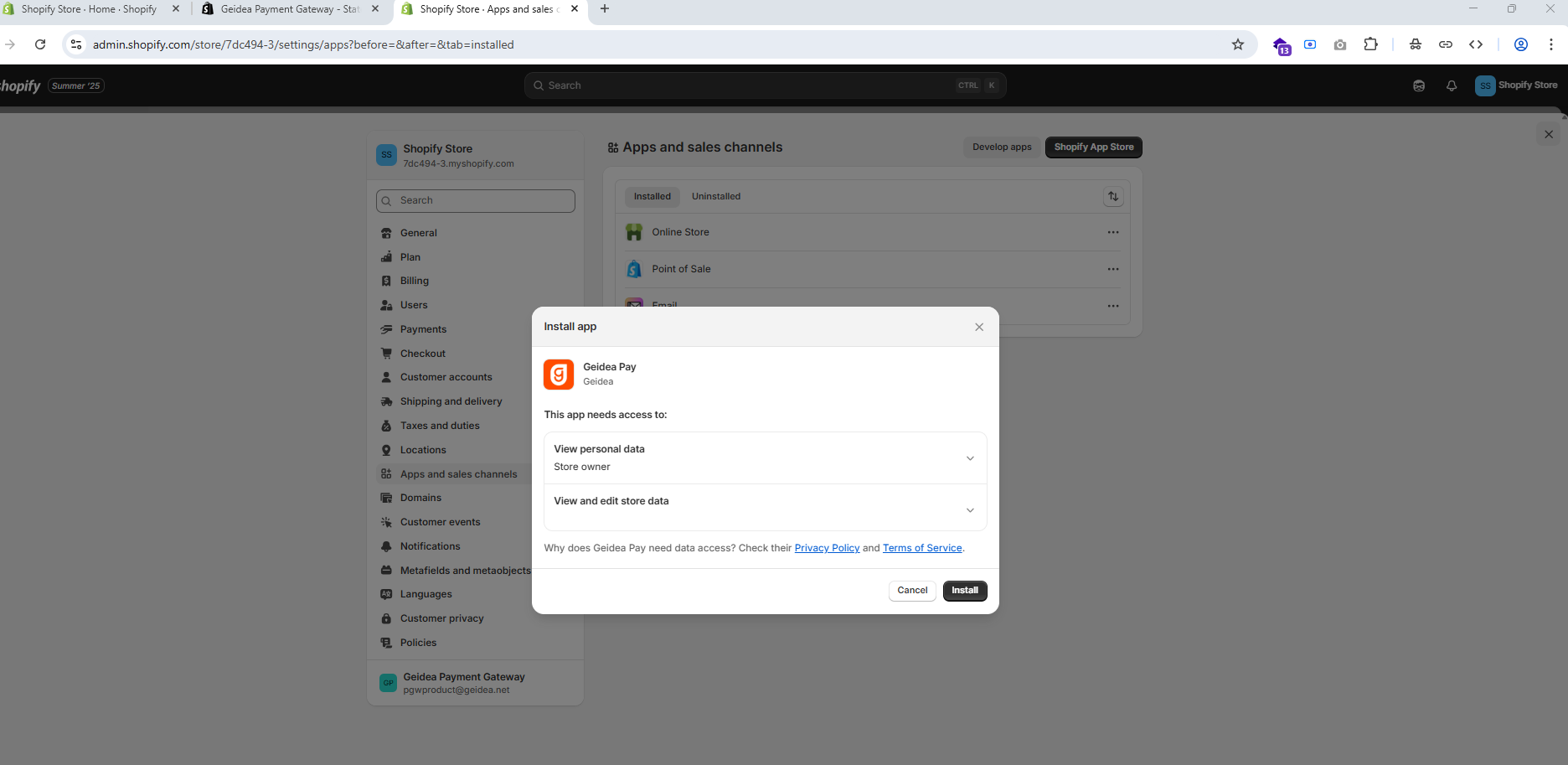Click the top Shopify admin search bar
1568x765 pixels.
pyautogui.click(x=765, y=85)
